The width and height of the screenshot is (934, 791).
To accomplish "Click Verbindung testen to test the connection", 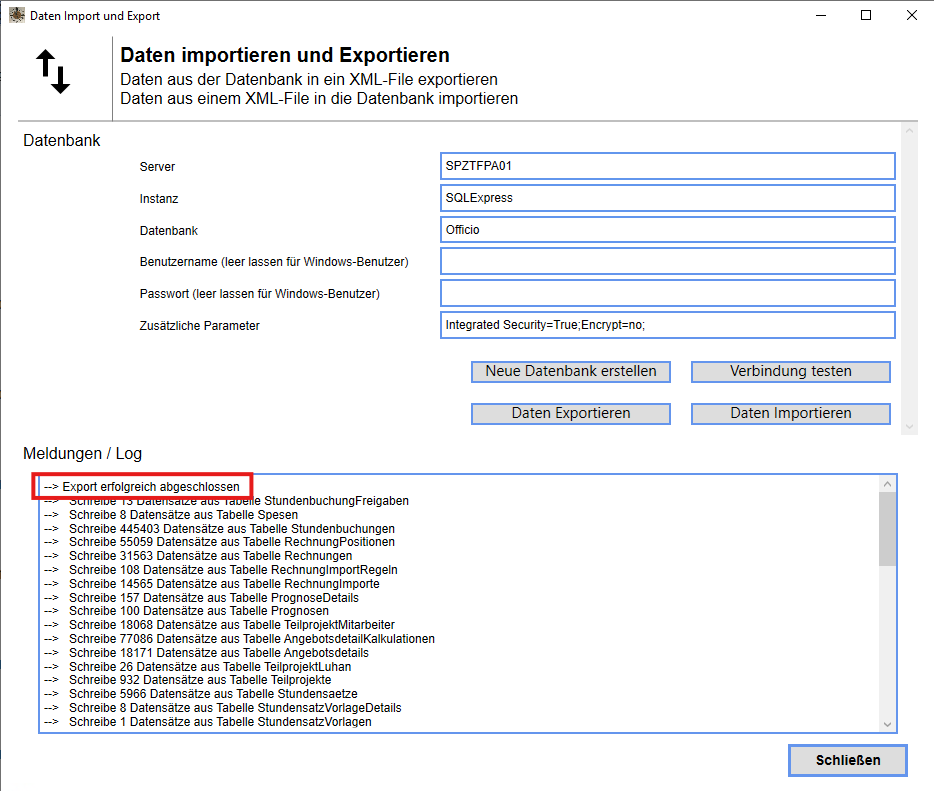I will pos(789,371).
